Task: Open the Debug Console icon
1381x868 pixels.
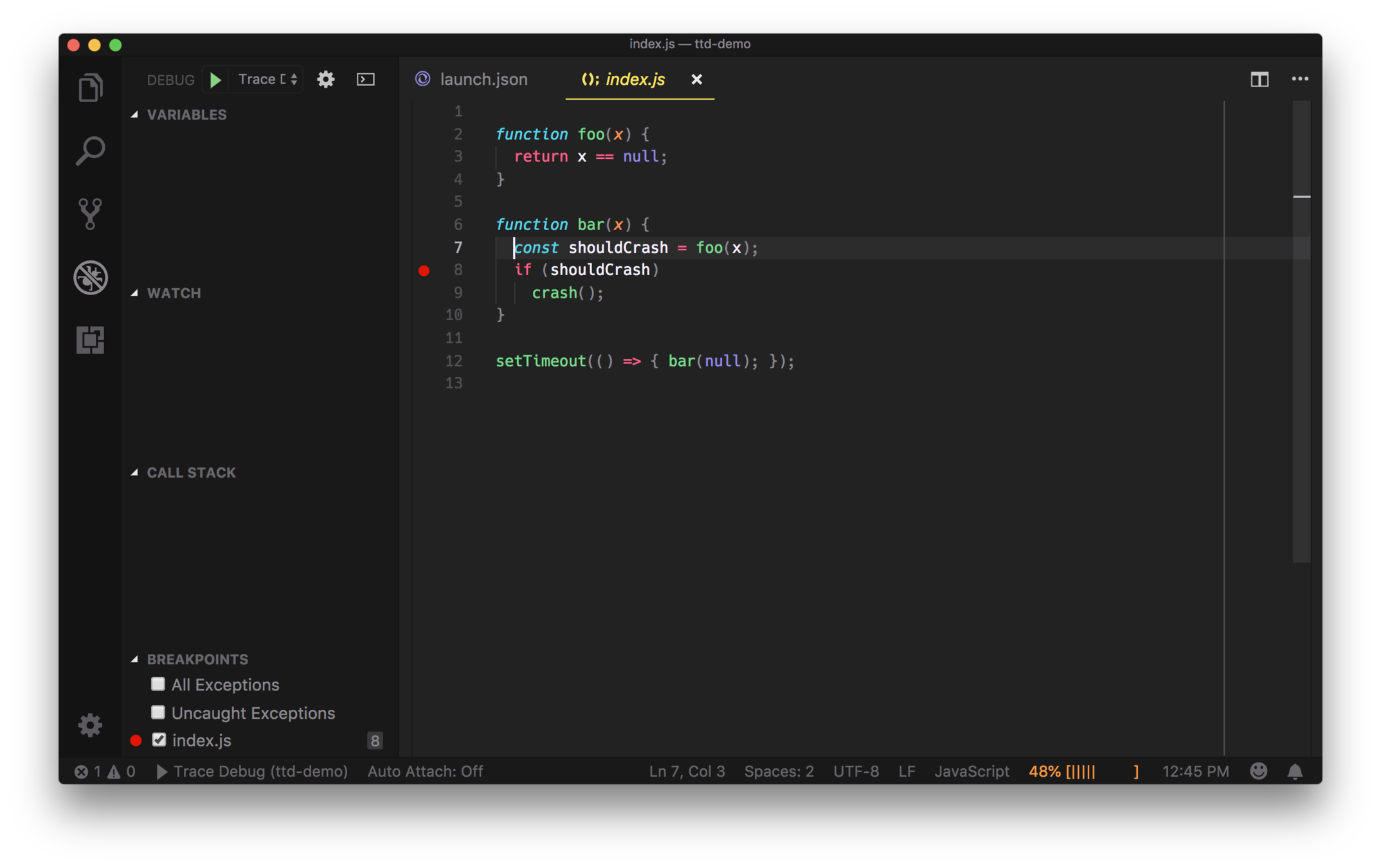Action: coord(366,80)
